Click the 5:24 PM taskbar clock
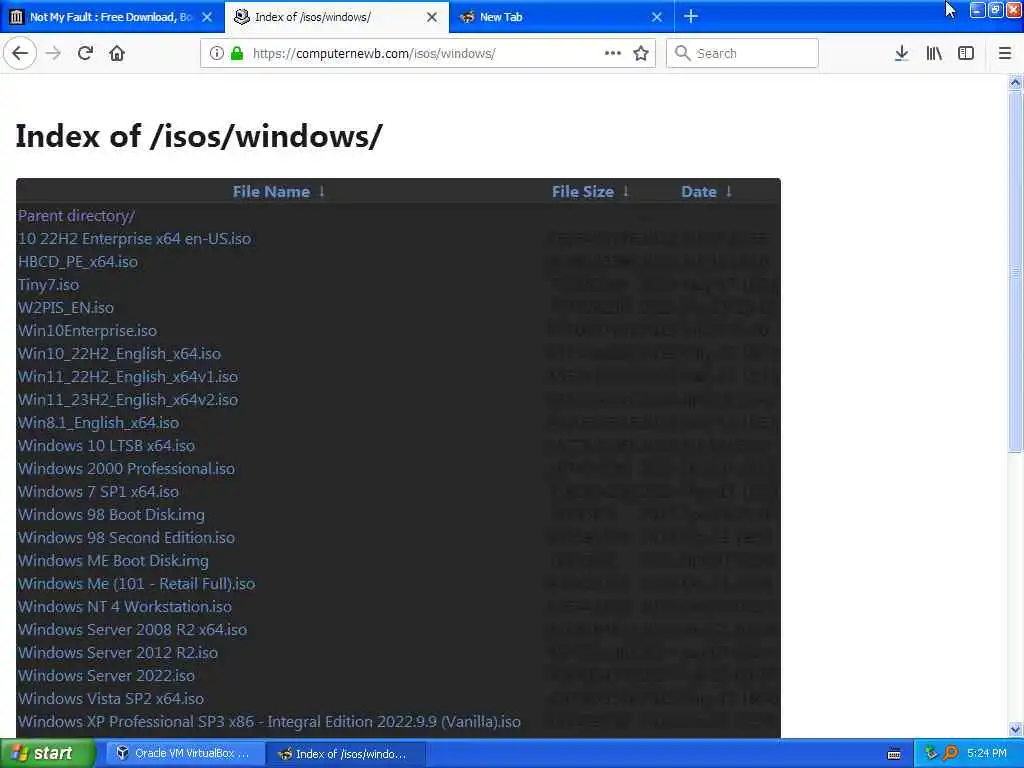1024x768 pixels. (987, 754)
